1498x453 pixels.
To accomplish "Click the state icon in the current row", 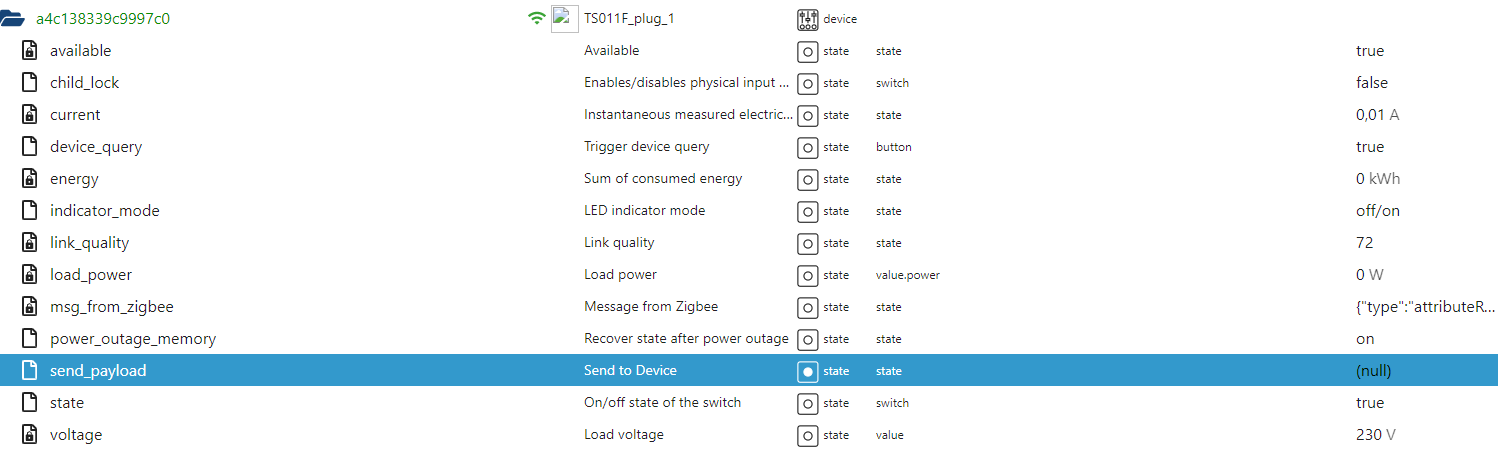I will pyautogui.click(x=807, y=115).
